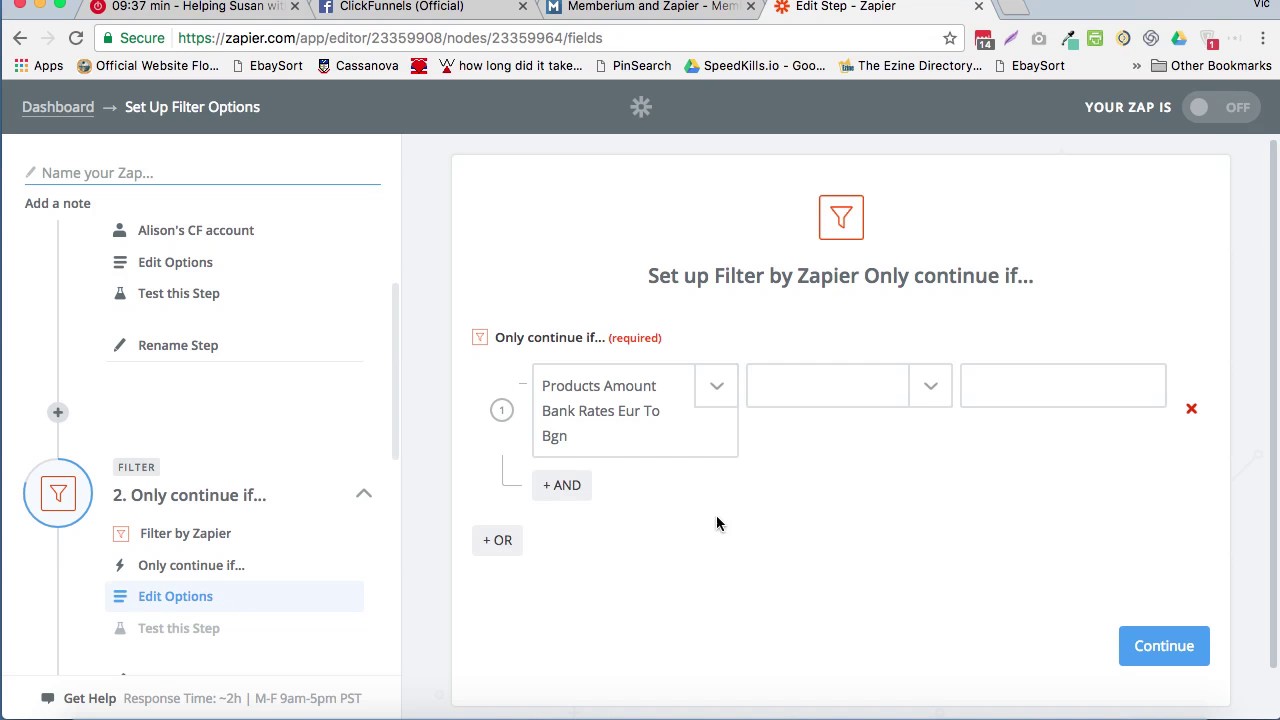1280x720 pixels.
Task: Click greyed Test this Step under Filter
Action: pyautogui.click(x=179, y=628)
